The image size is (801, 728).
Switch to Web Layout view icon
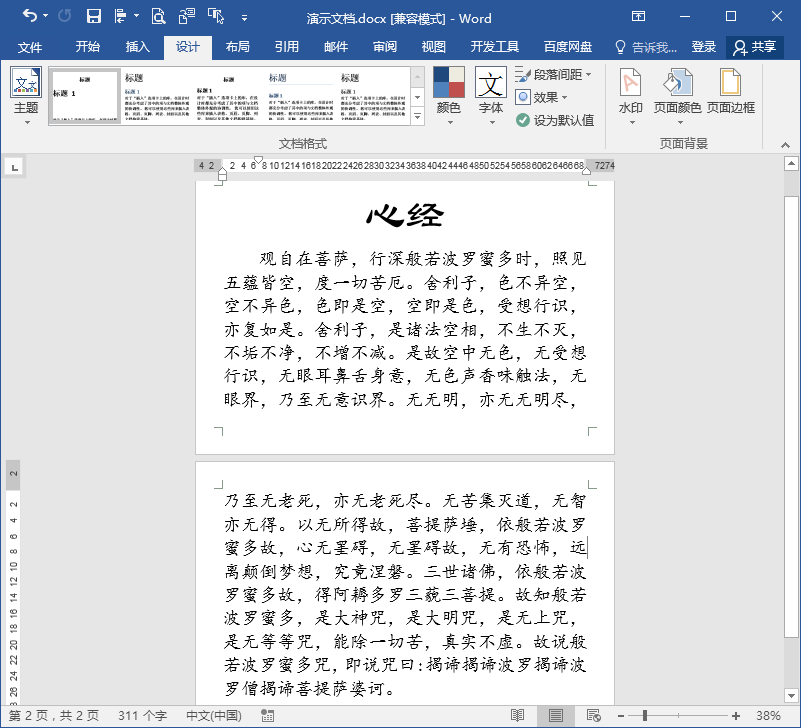click(593, 716)
